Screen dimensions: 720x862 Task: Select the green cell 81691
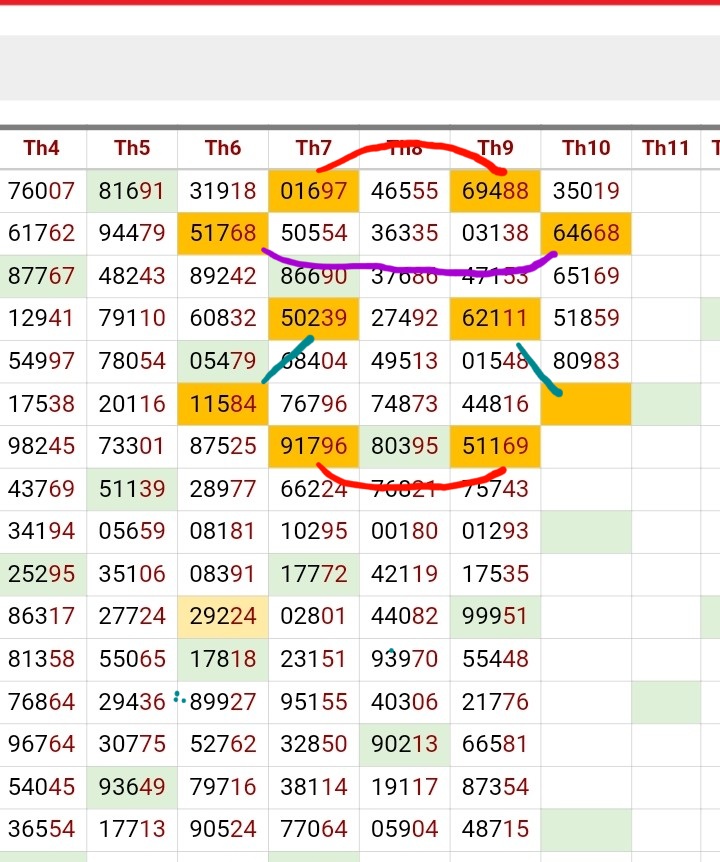[132, 191]
